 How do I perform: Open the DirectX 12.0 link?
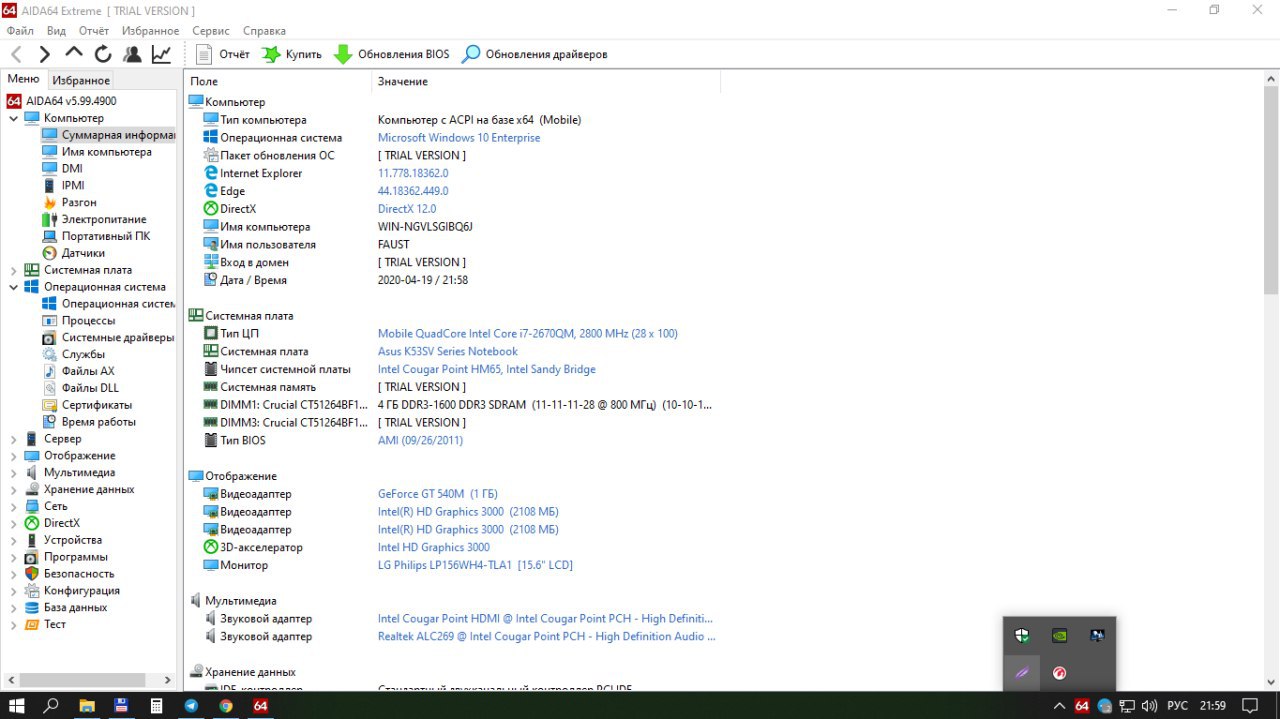[x=407, y=209]
